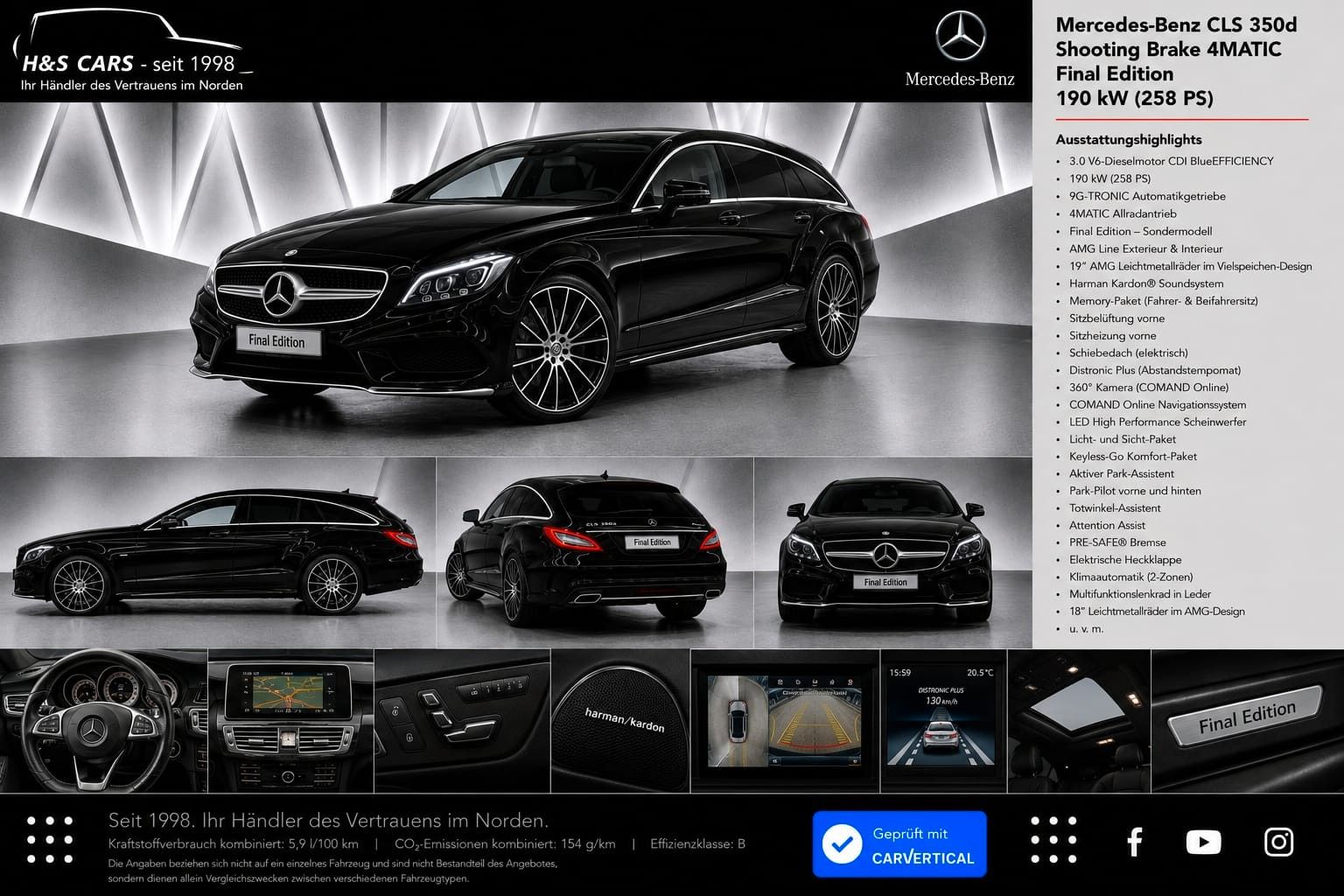Click 'Aktiver Park-Assistent' list item
Image resolution: width=1344 pixels, height=896 pixels.
point(1121,473)
